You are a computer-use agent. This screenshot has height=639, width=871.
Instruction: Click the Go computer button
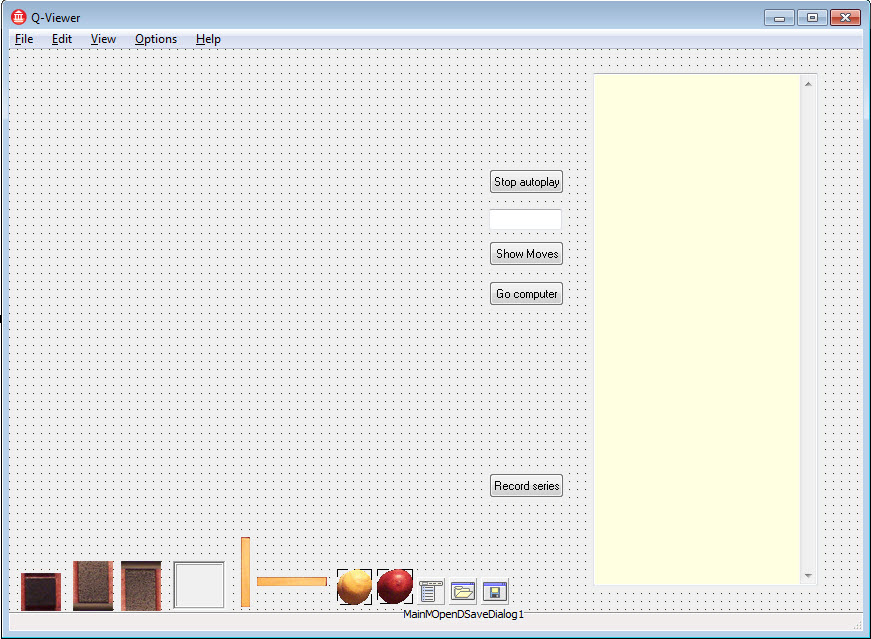526,293
